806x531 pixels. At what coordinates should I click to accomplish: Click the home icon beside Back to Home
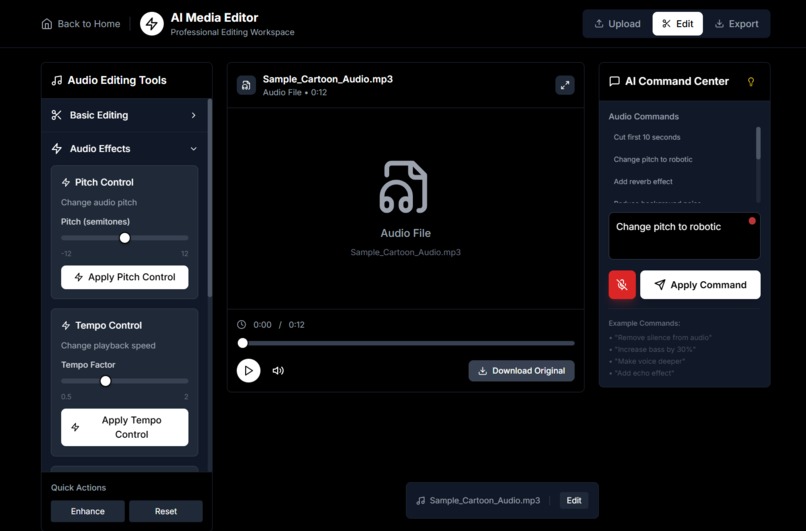[47, 24]
